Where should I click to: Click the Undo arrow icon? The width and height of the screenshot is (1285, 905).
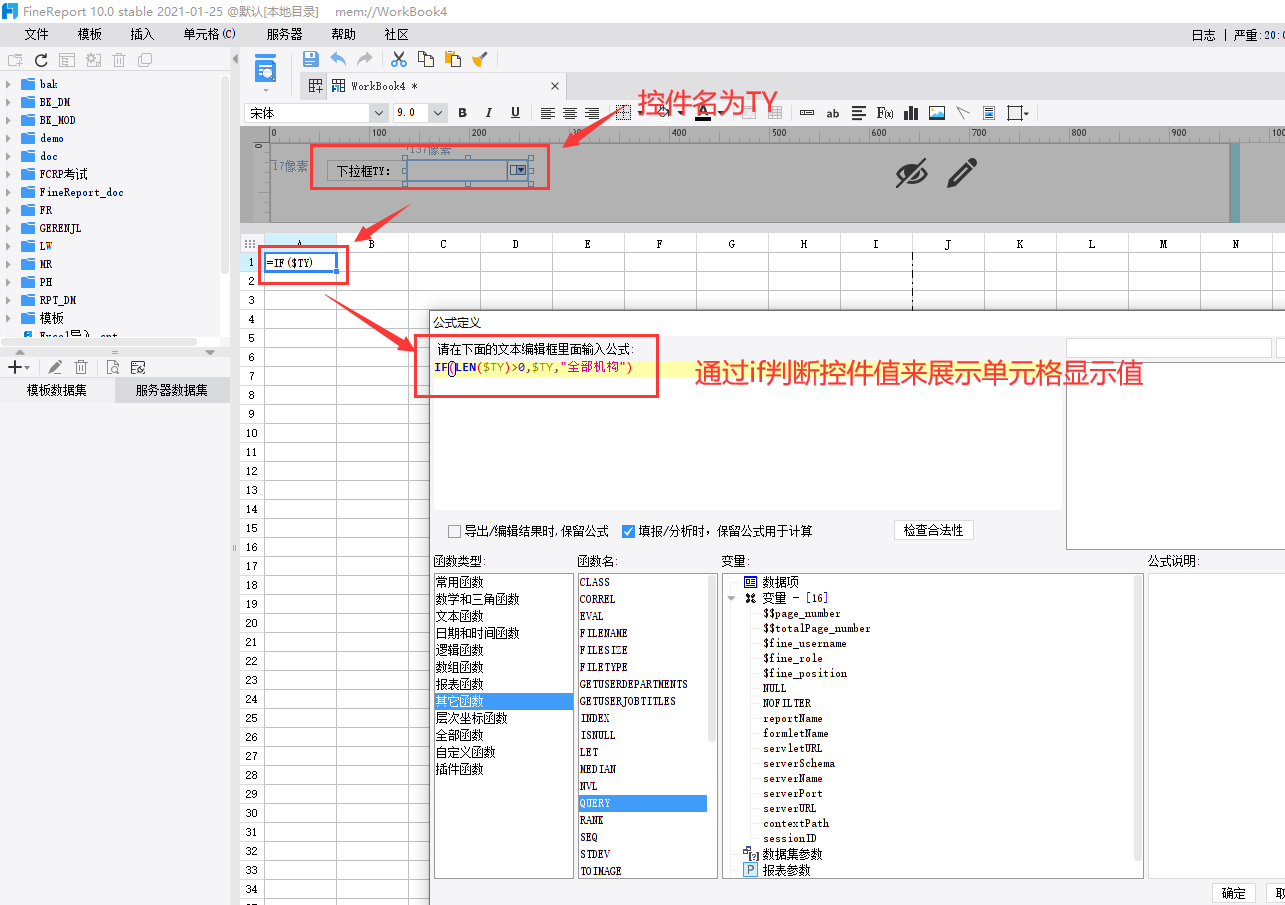coord(338,59)
